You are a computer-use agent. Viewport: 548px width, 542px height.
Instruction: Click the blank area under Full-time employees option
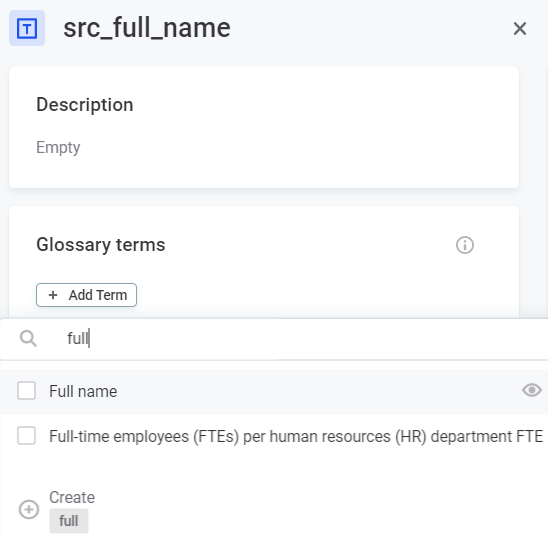274,468
